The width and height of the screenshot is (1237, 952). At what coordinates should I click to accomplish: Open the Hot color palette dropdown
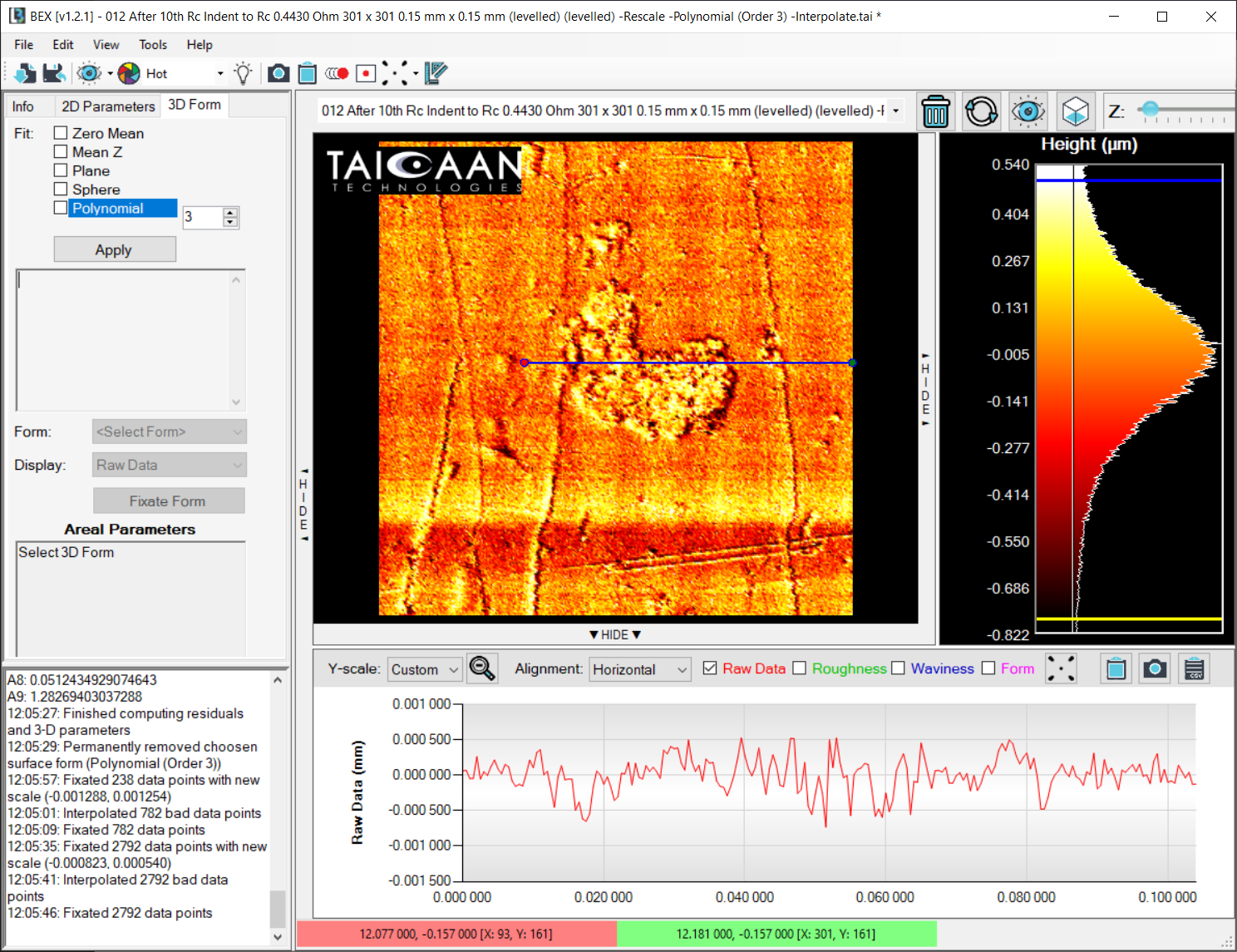[219, 74]
